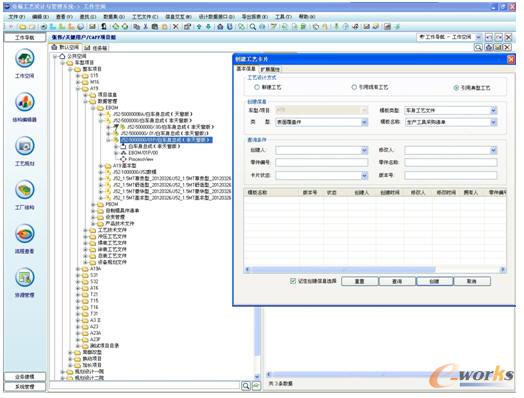Click the 取消 button
The width and height of the screenshot is (524, 398).
point(472,281)
